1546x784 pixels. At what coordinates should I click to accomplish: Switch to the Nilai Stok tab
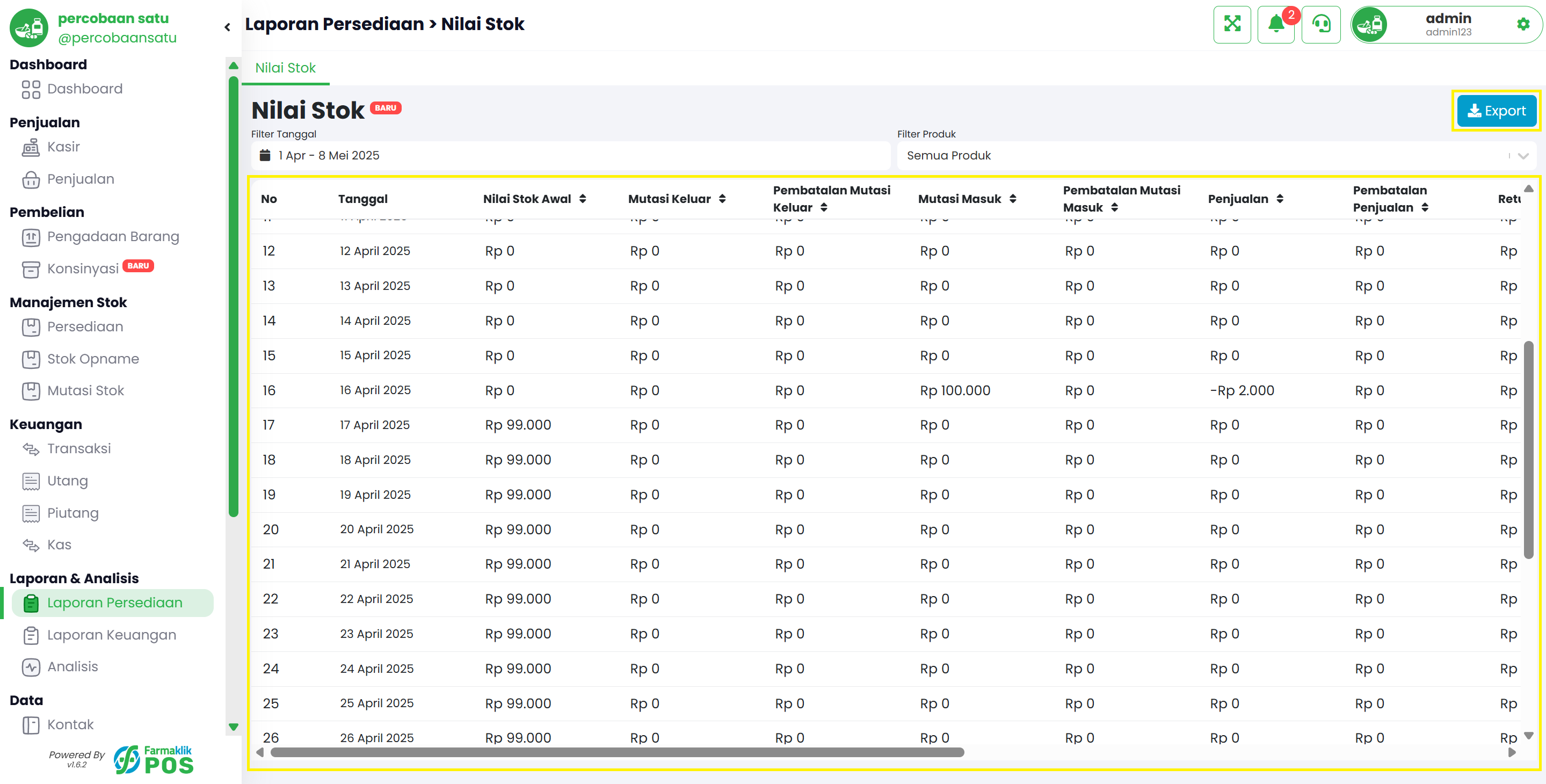tap(286, 68)
